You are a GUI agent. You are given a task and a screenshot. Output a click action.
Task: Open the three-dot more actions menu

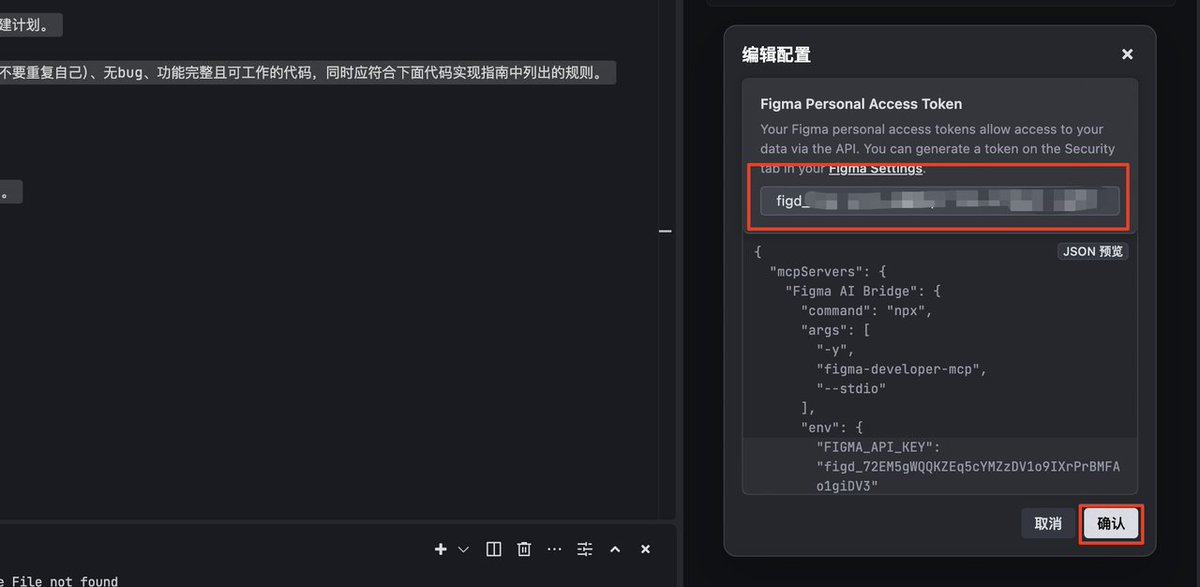554,549
